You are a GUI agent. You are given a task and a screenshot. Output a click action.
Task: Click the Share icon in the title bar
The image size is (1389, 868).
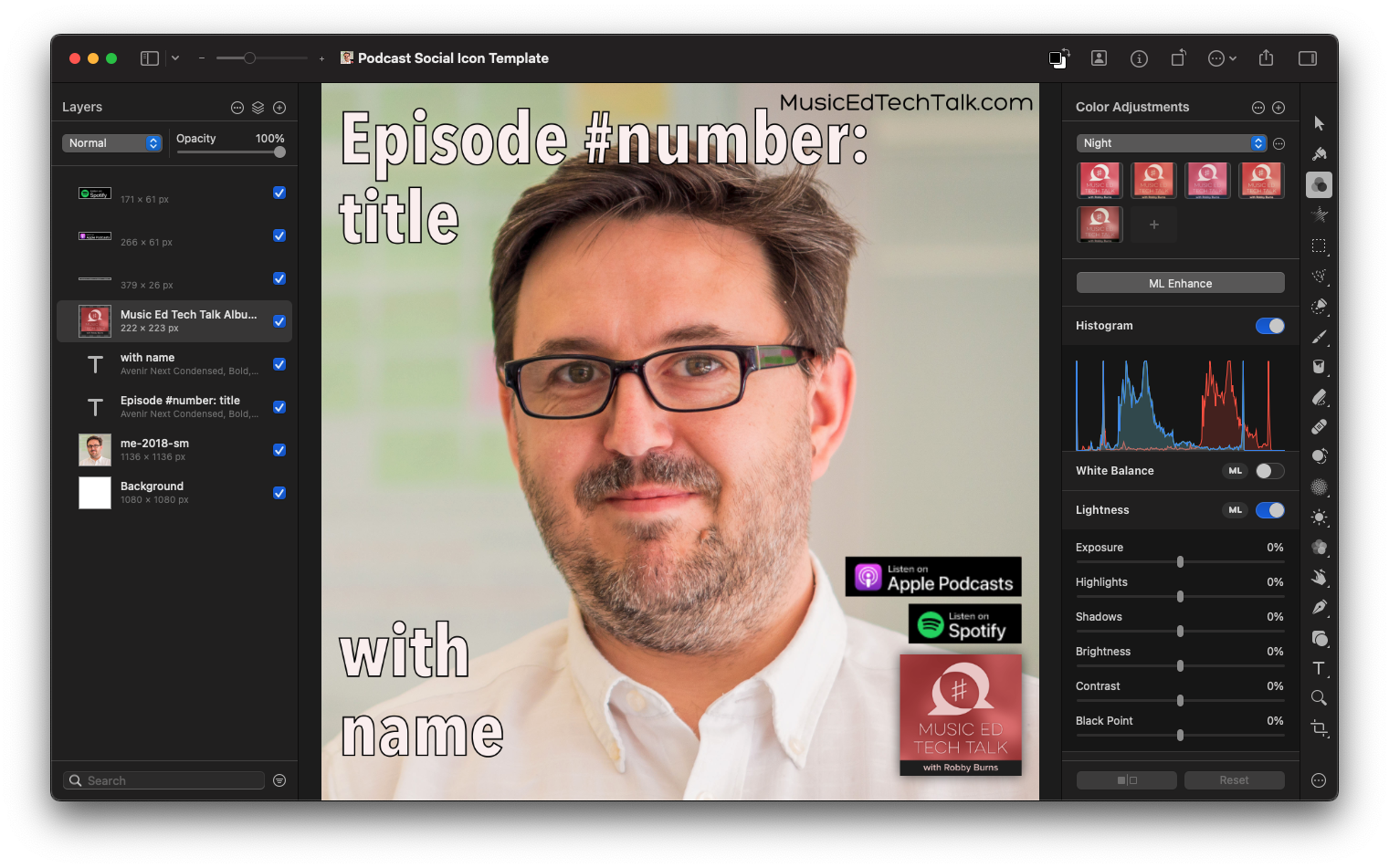pyautogui.click(x=1266, y=58)
